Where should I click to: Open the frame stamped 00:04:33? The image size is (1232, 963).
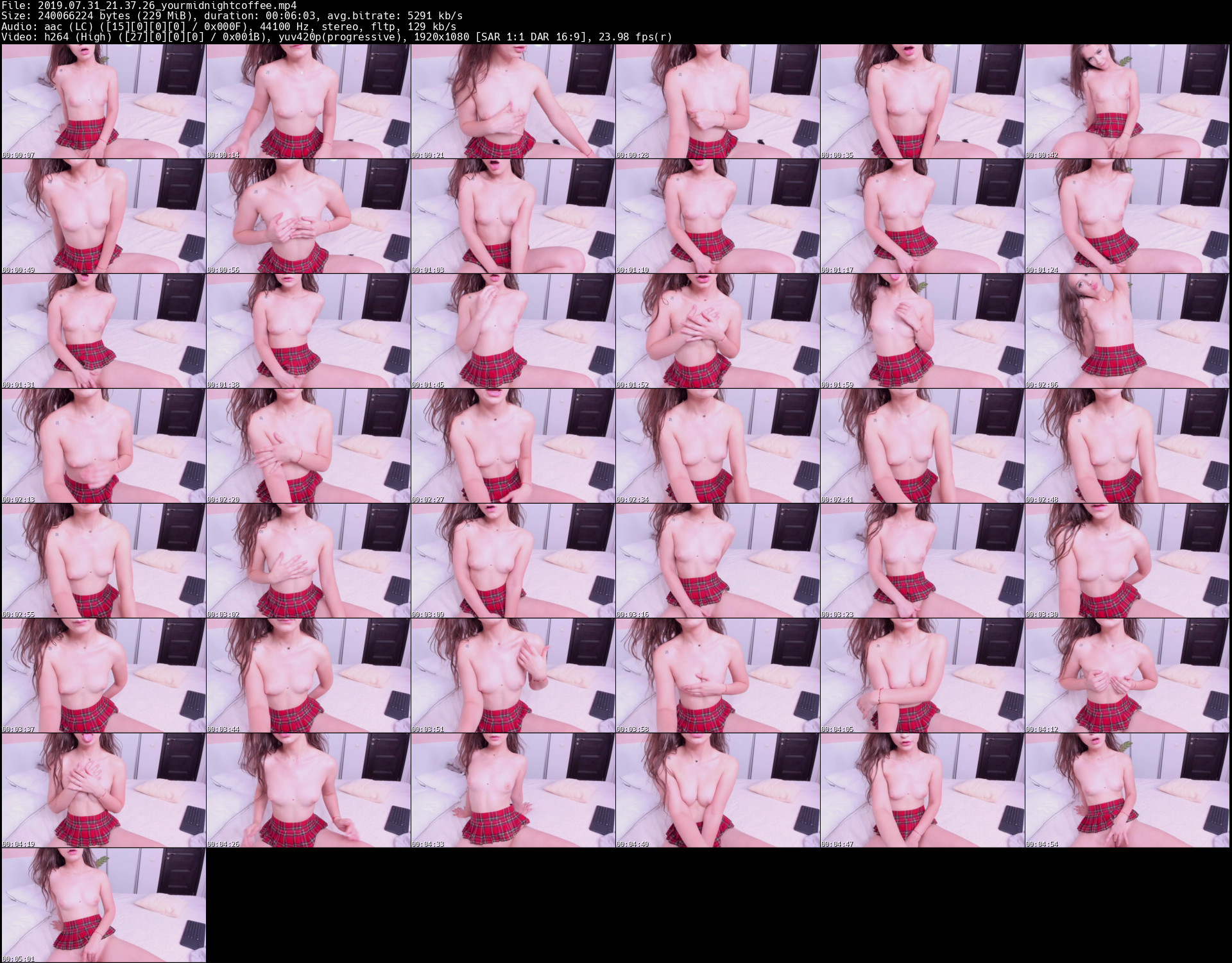[513, 790]
